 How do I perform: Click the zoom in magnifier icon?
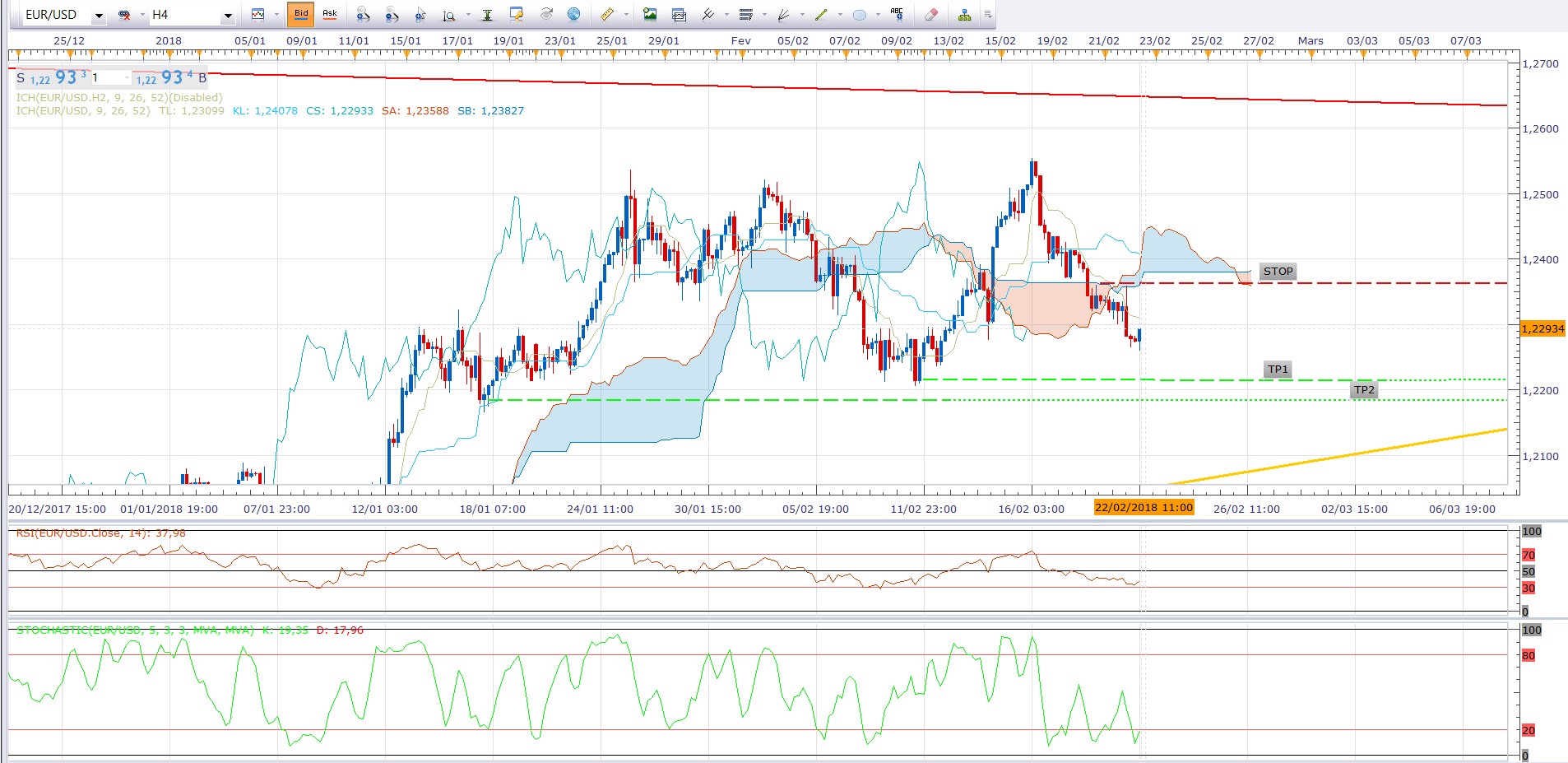coord(363,15)
